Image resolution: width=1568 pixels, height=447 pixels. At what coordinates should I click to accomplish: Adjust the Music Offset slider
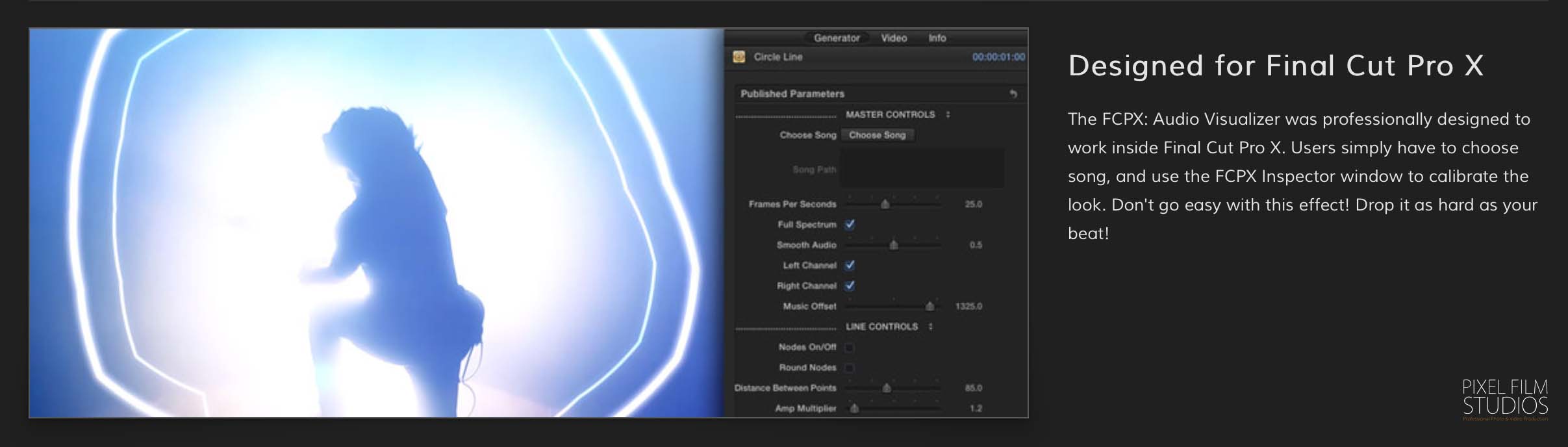(x=929, y=306)
